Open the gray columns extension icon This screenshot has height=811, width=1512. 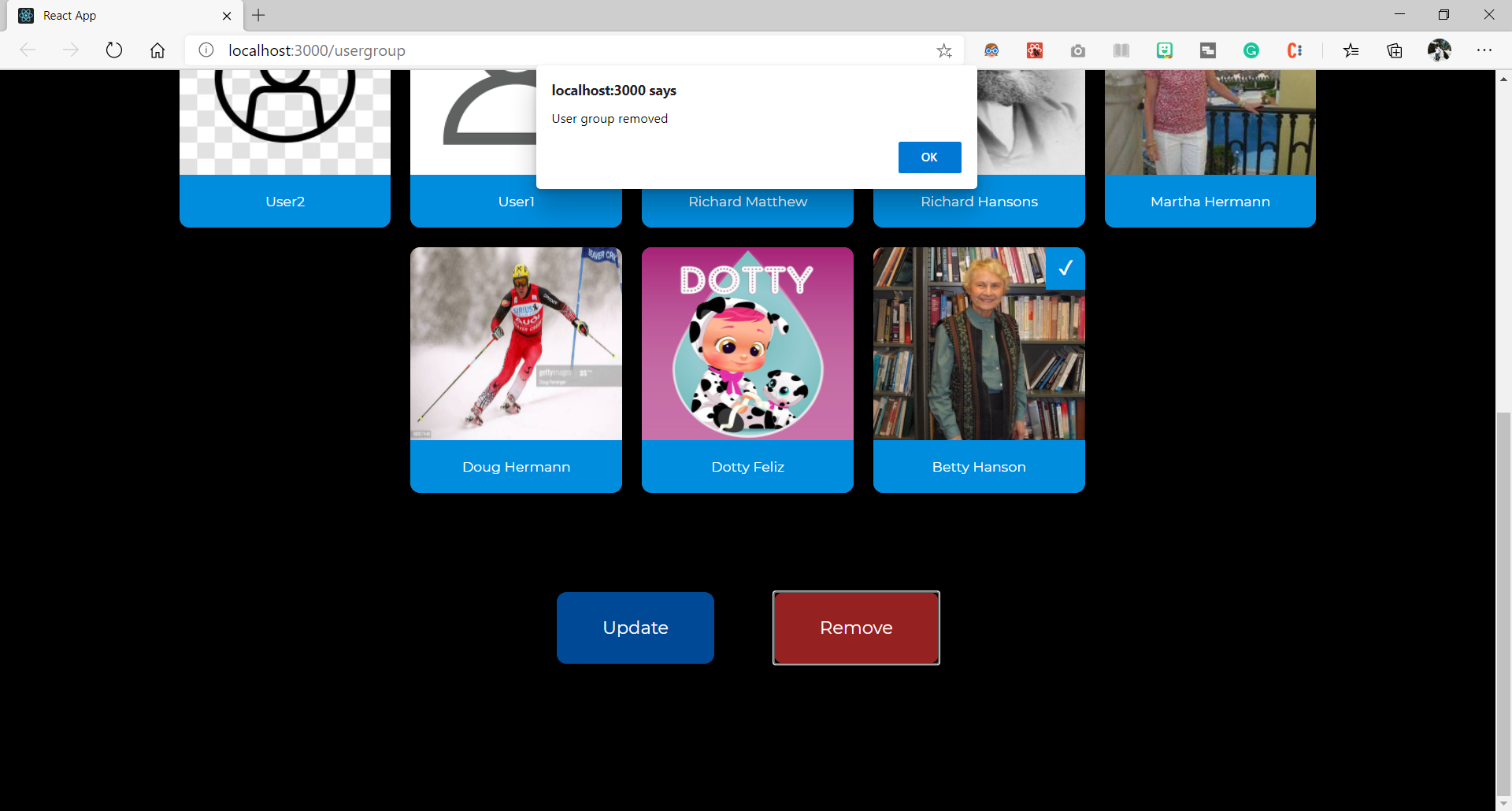(x=1121, y=50)
